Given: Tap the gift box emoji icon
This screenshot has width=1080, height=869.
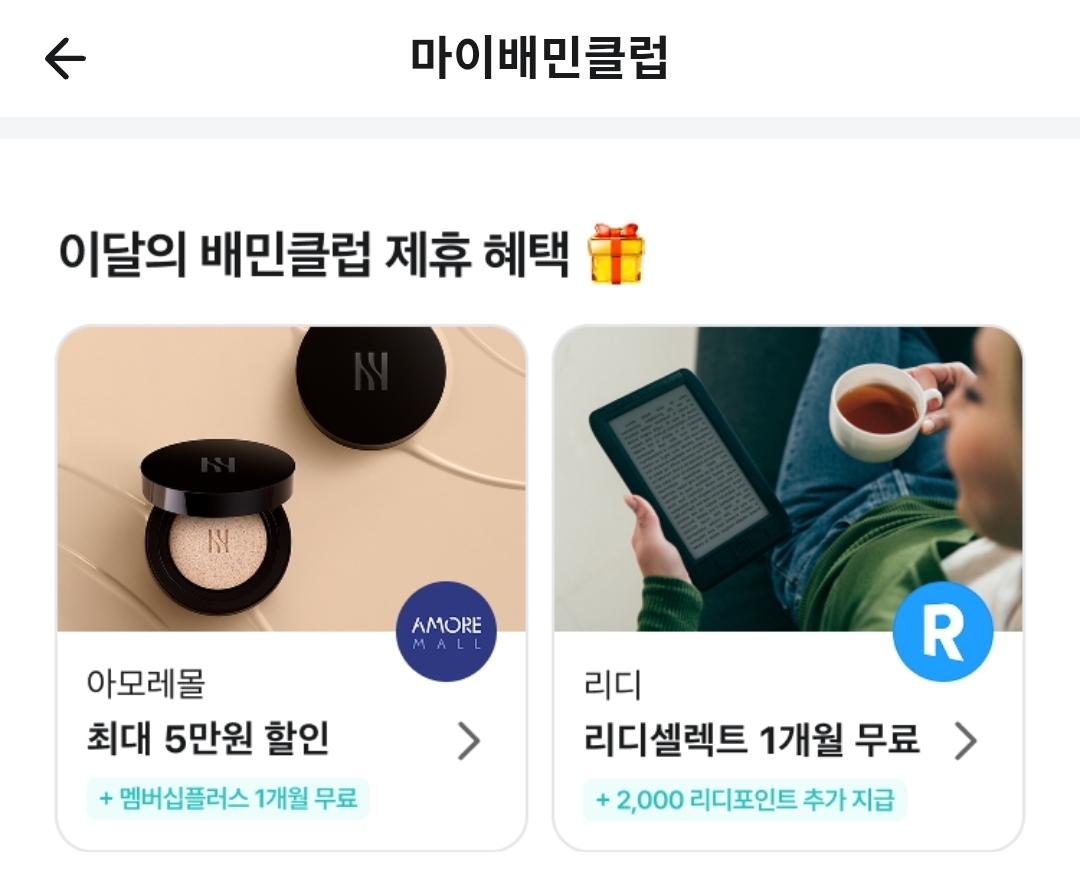Looking at the screenshot, I should pyautogui.click(x=615, y=253).
